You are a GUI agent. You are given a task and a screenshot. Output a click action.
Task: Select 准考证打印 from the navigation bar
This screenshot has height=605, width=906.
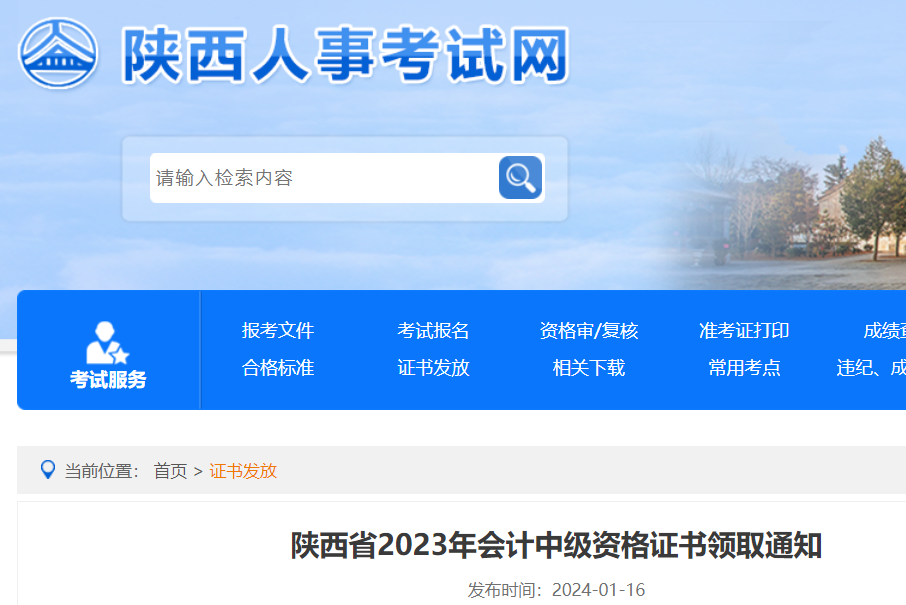pos(744,331)
